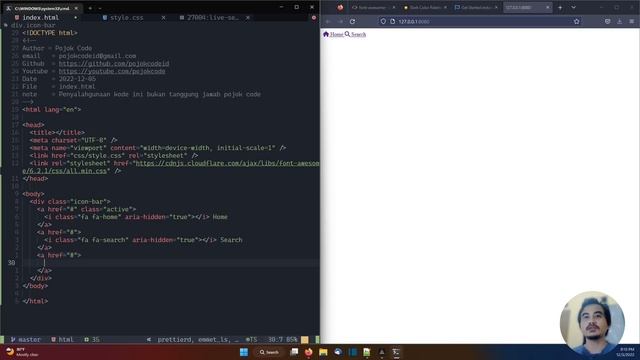Bookmark this page with the star
Viewport: 640px width, 360px height.
576,21
